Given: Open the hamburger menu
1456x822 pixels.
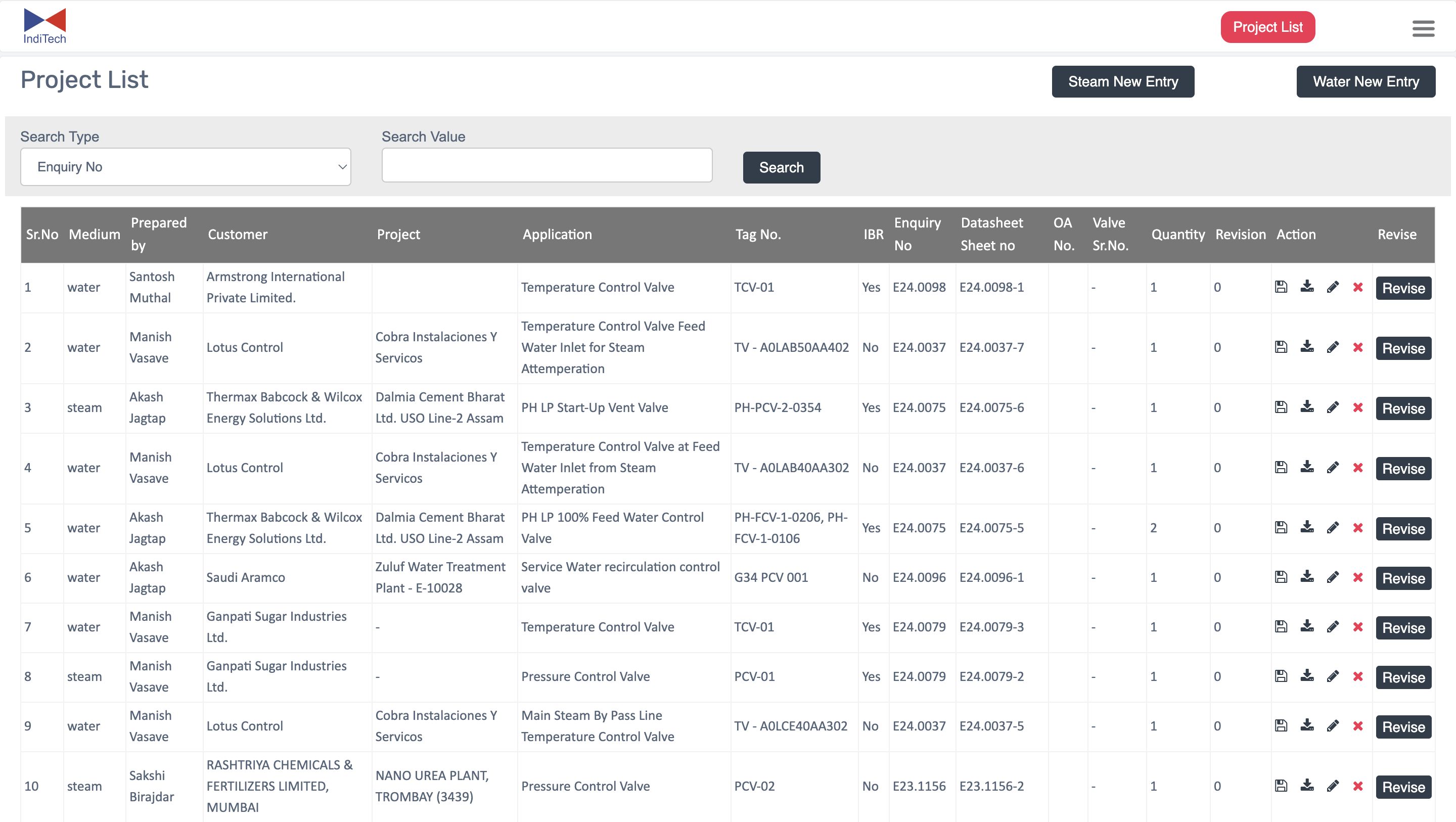Looking at the screenshot, I should pos(1423,28).
